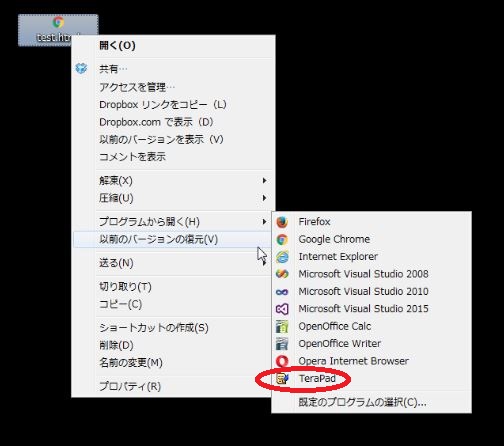Screen dimensions: 504x446
Task: Click the Dropbox icon beside 共有
Action: coord(81,68)
